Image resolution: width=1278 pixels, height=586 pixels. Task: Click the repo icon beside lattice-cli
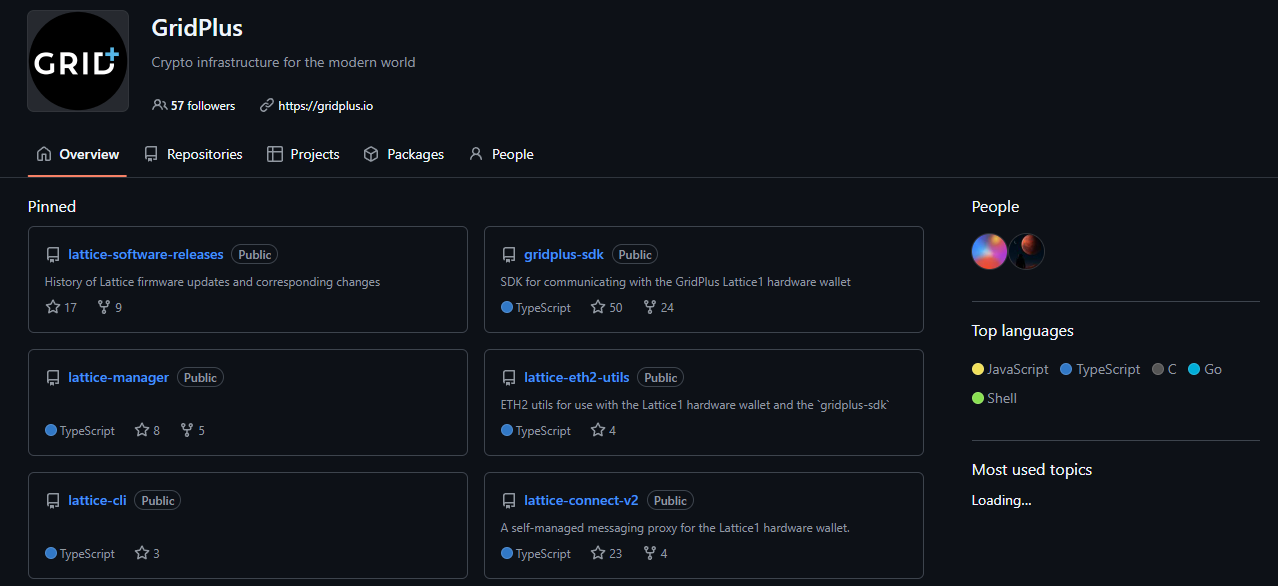click(53, 501)
